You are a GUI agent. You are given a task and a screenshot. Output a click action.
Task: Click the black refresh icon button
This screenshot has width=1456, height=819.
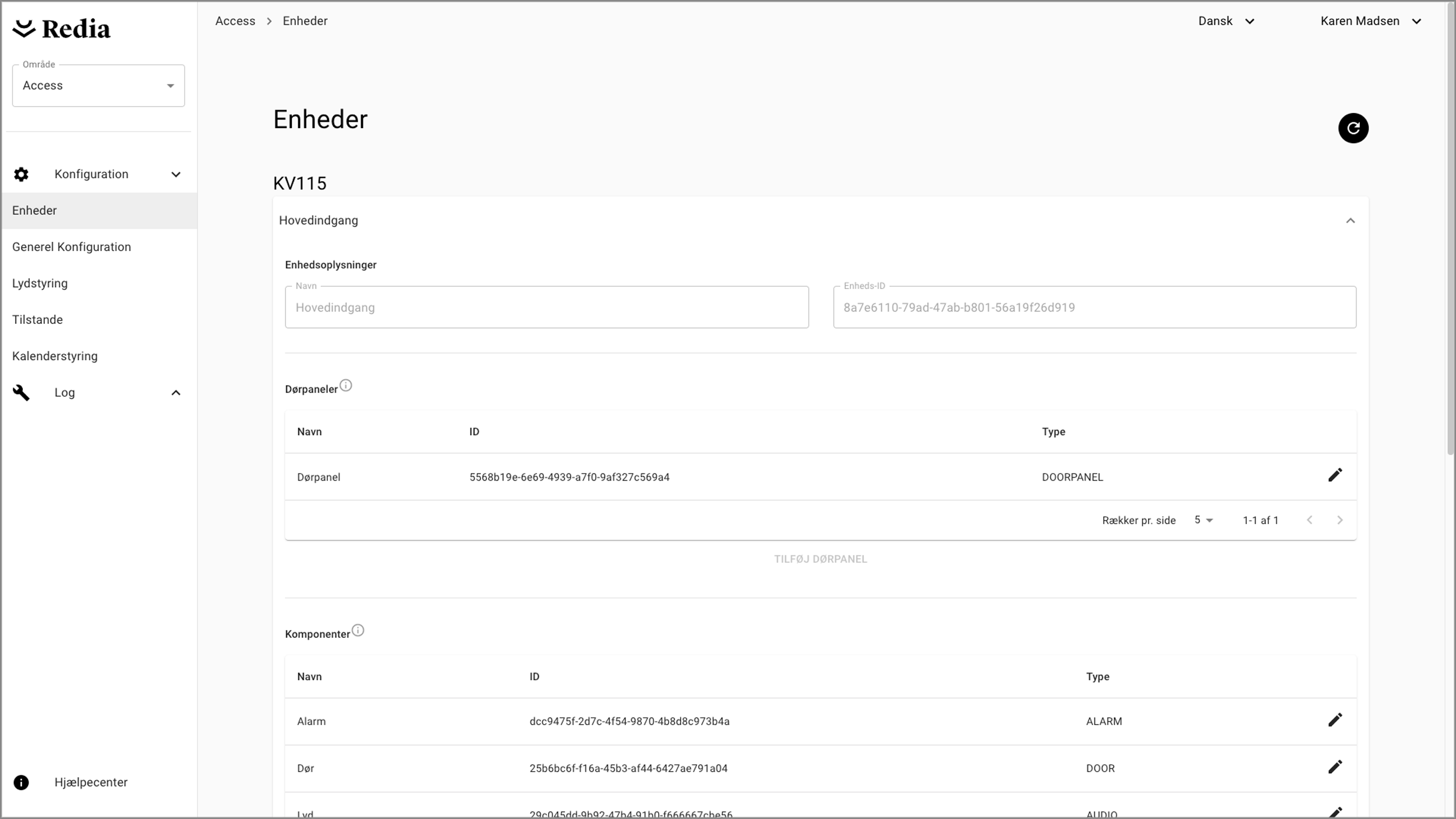pos(1352,128)
